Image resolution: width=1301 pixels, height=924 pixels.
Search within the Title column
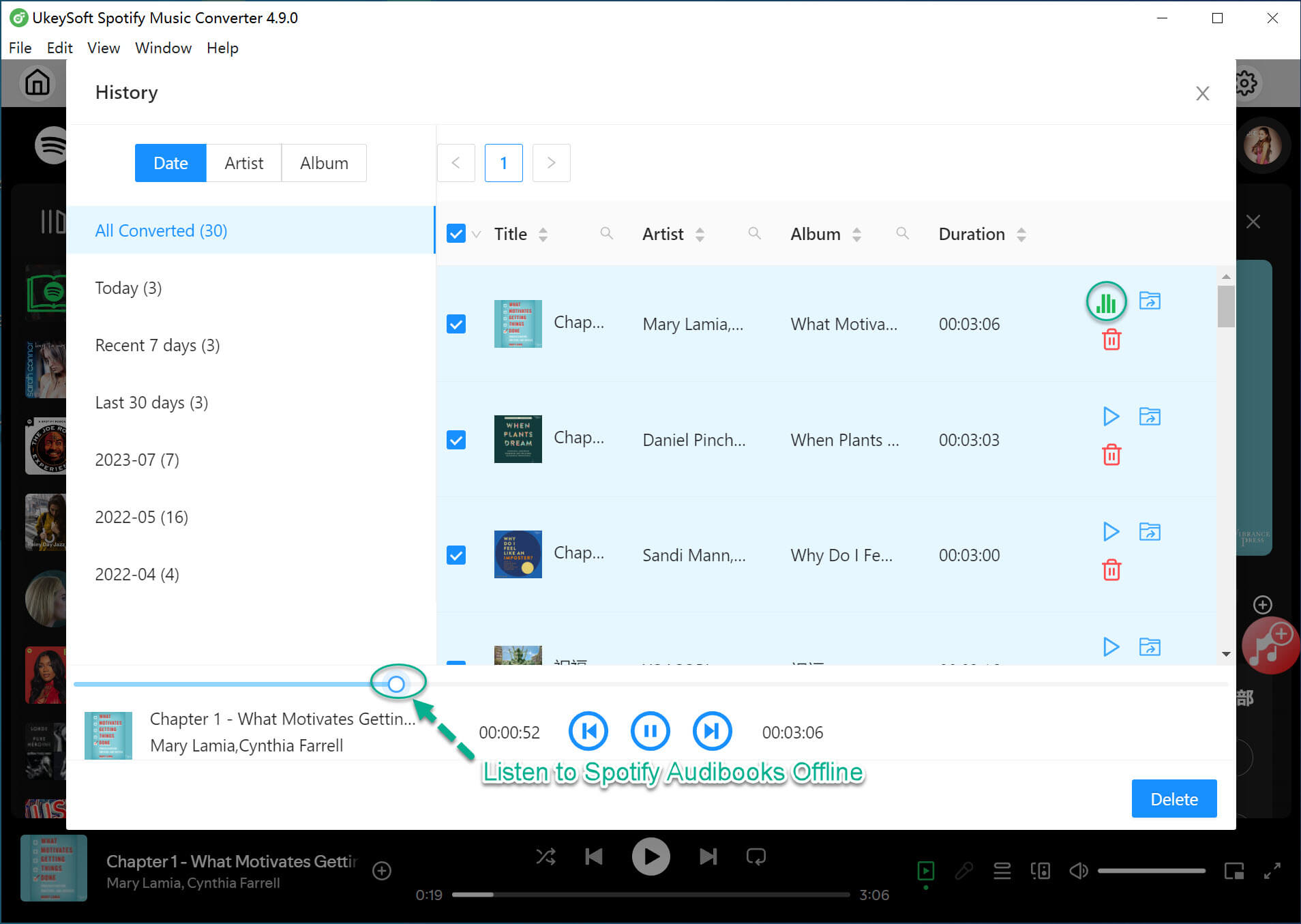point(606,234)
